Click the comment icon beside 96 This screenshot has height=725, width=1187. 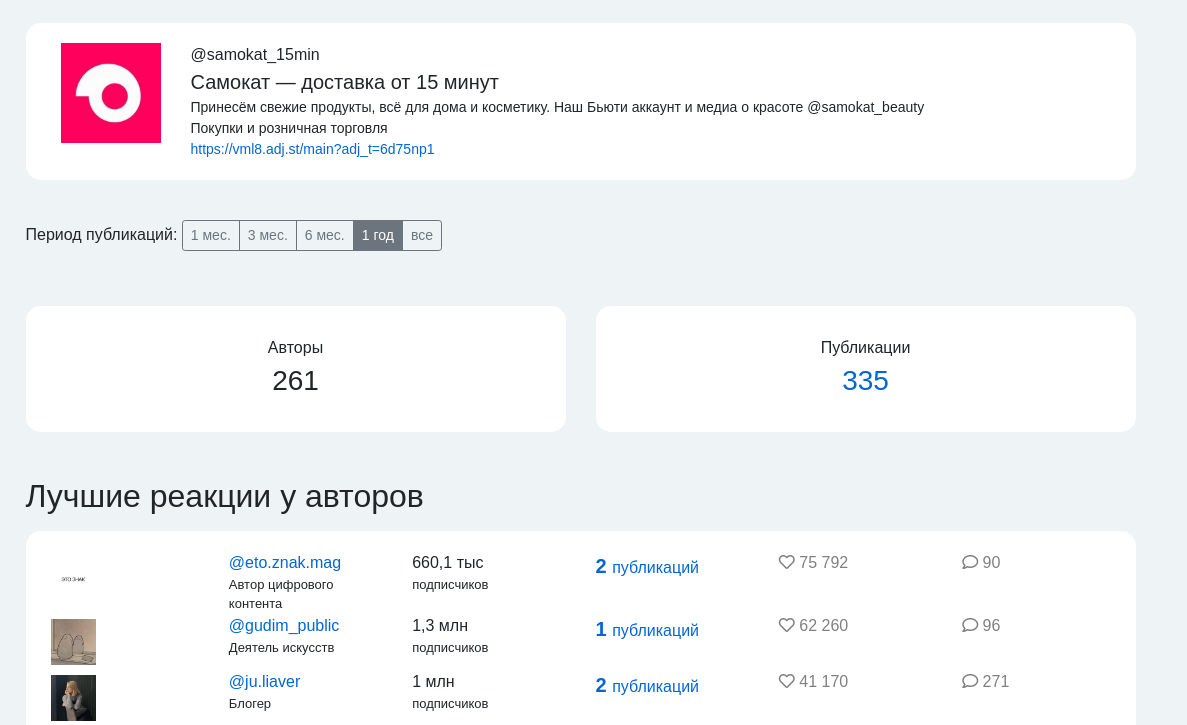pyautogui.click(x=970, y=625)
